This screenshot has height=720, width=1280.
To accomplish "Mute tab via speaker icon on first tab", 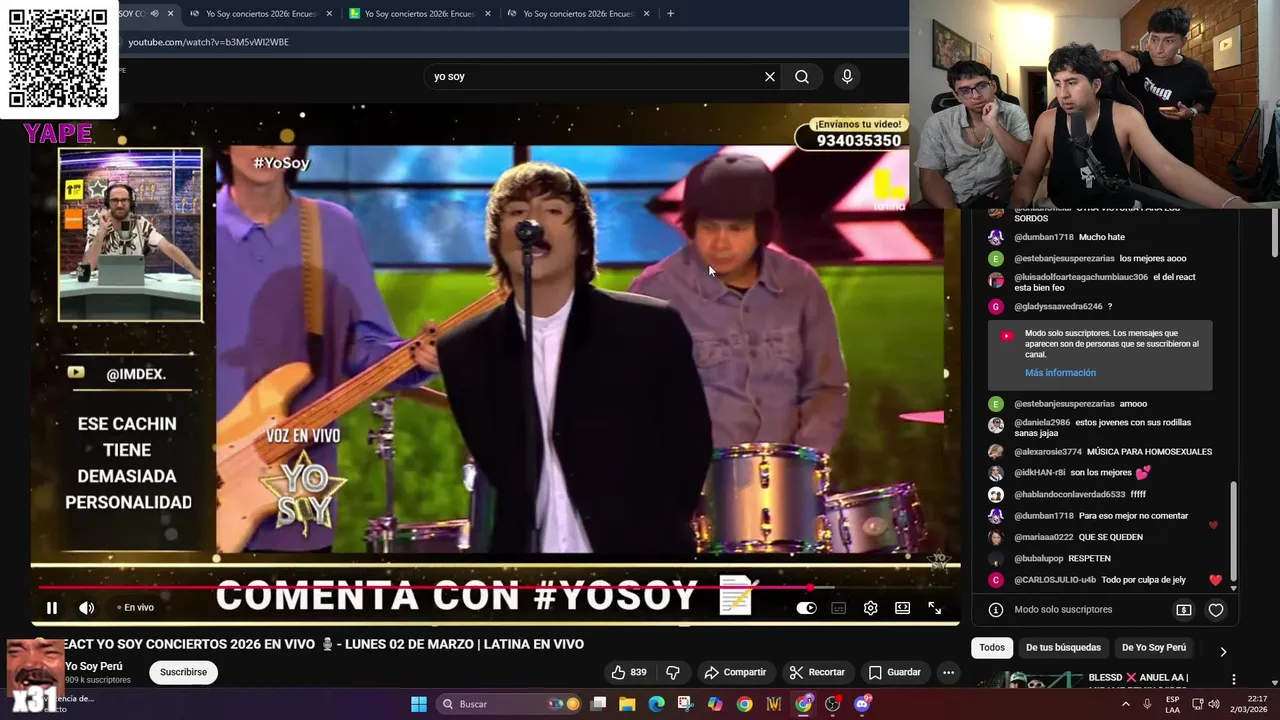I will tap(154, 14).
